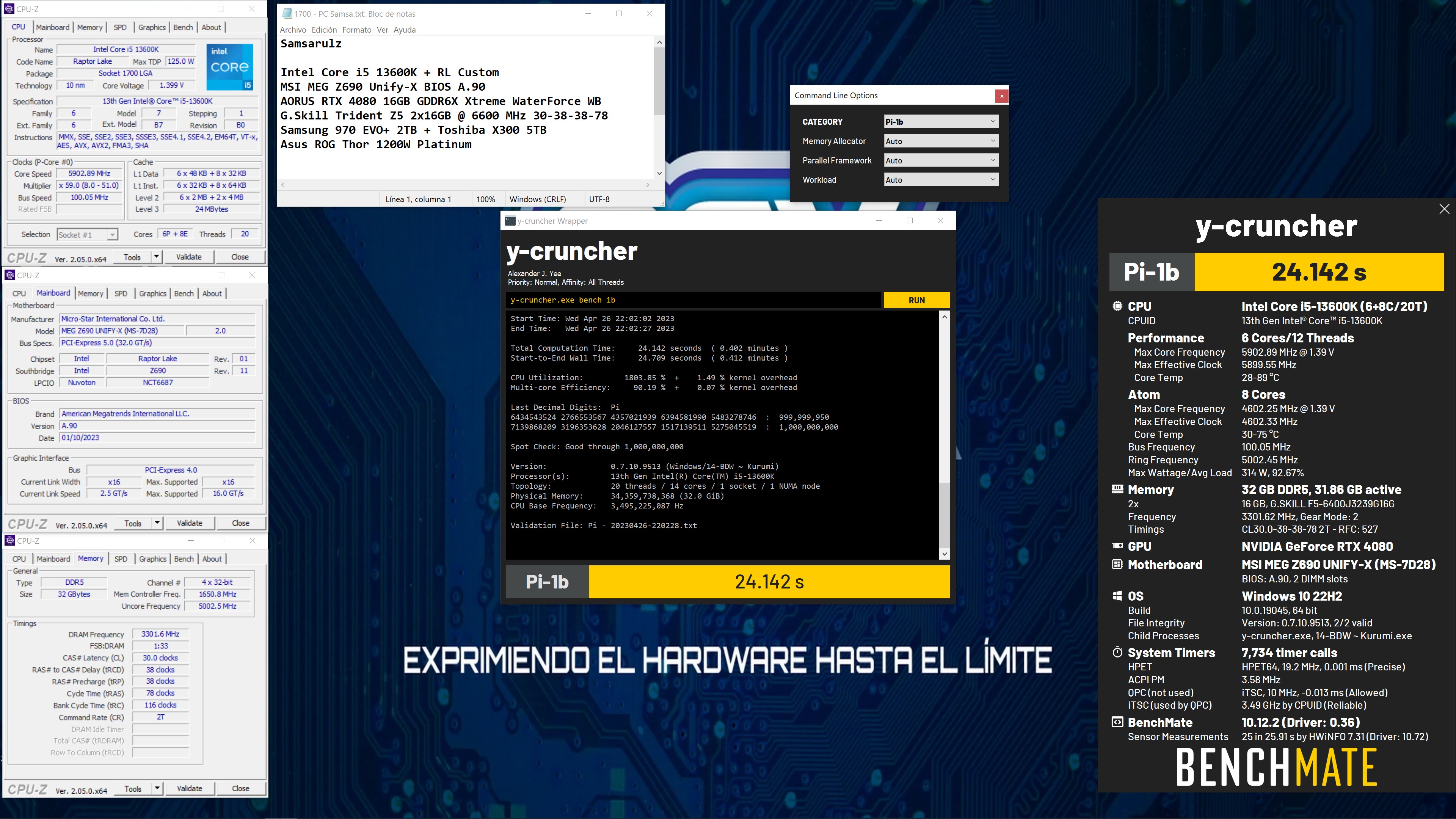
Task: Close the Command Line Options dialog with the red X
Action: 1001,96
